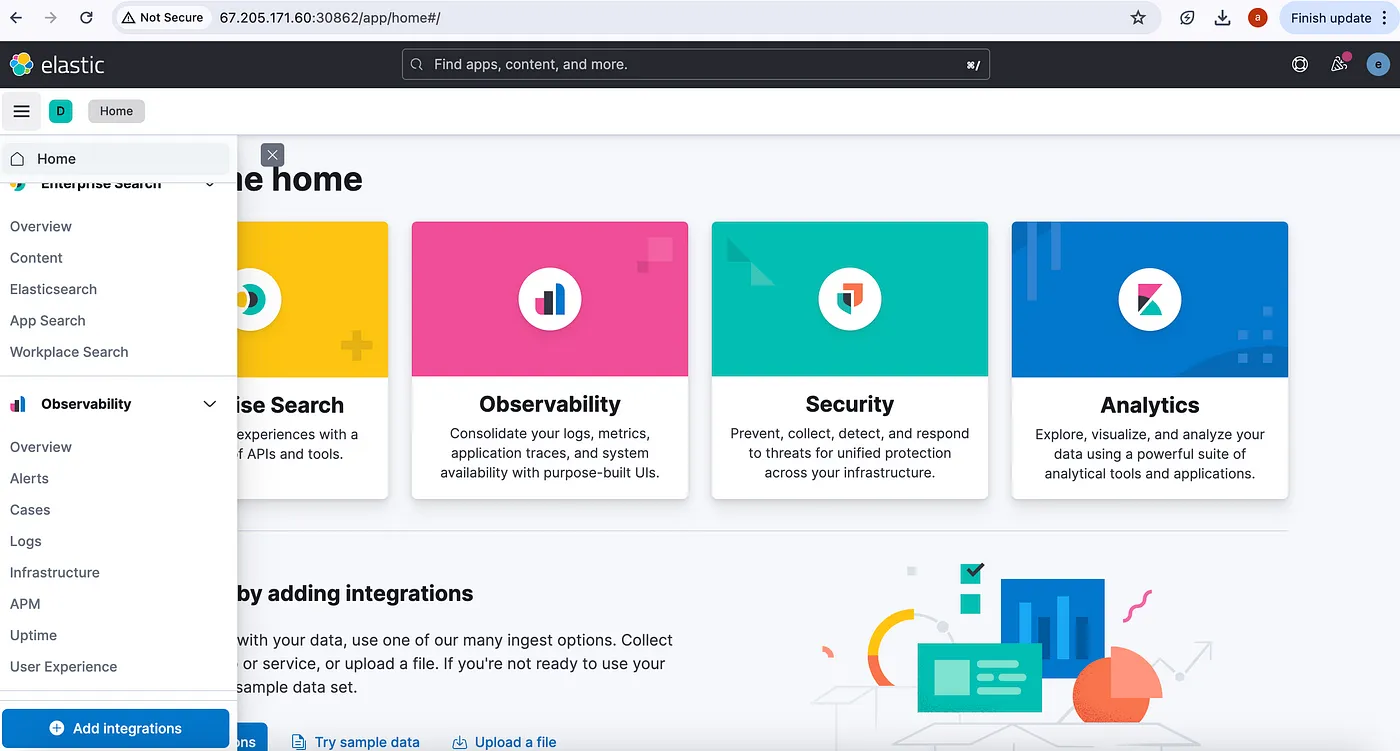Open the green D space selector

tap(60, 111)
